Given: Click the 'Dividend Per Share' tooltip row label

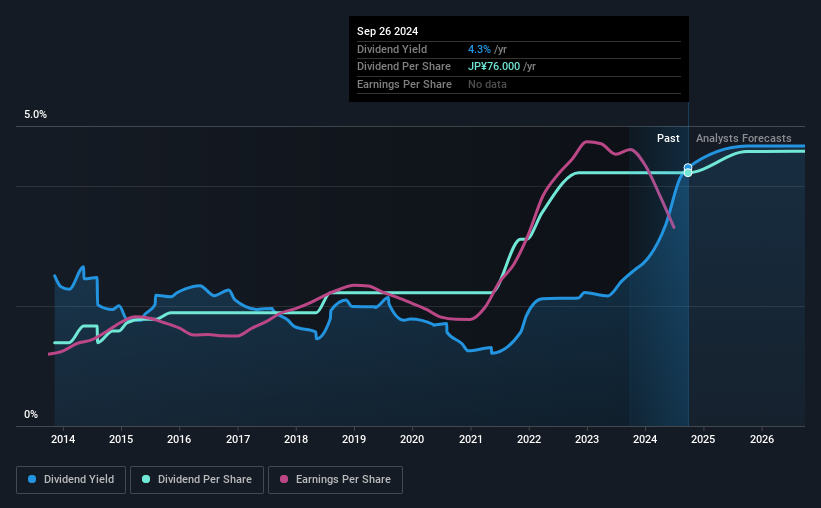Looking at the screenshot, I should pyautogui.click(x=404, y=67).
